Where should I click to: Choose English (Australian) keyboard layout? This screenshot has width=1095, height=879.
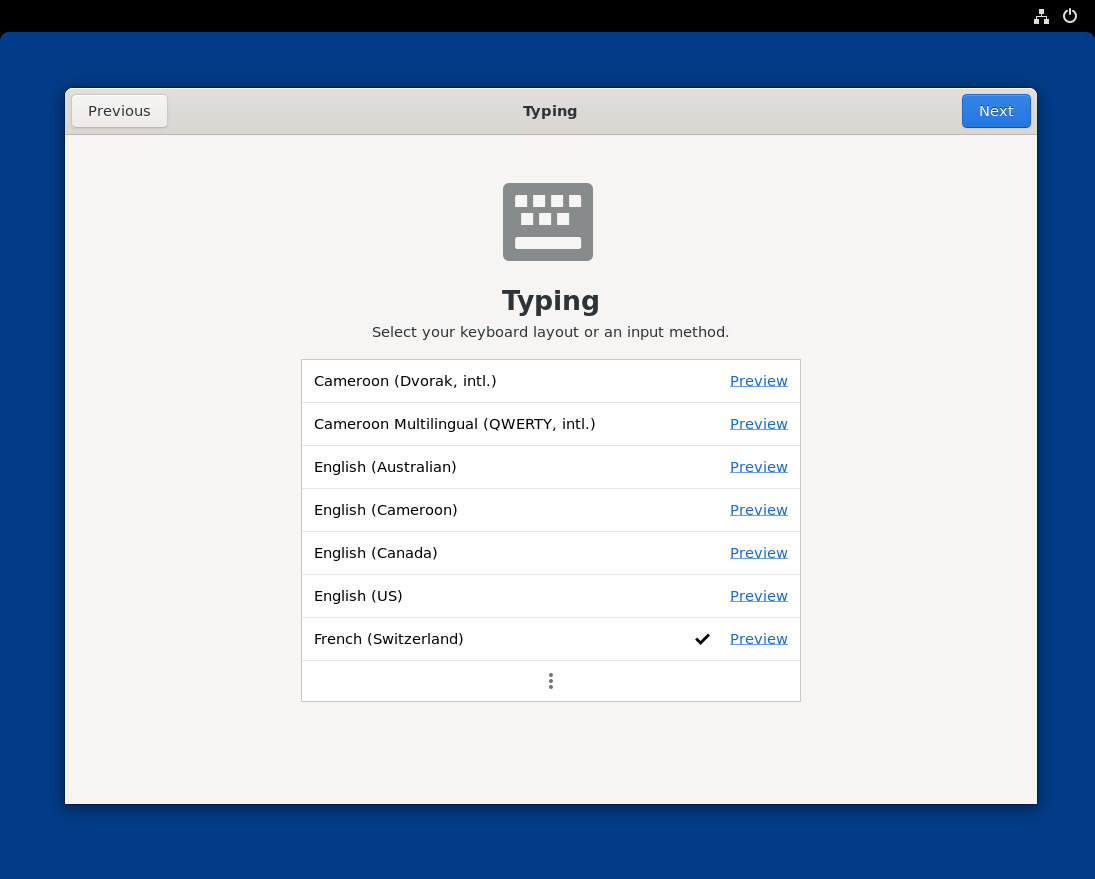pyautogui.click(x=385, y=467)
